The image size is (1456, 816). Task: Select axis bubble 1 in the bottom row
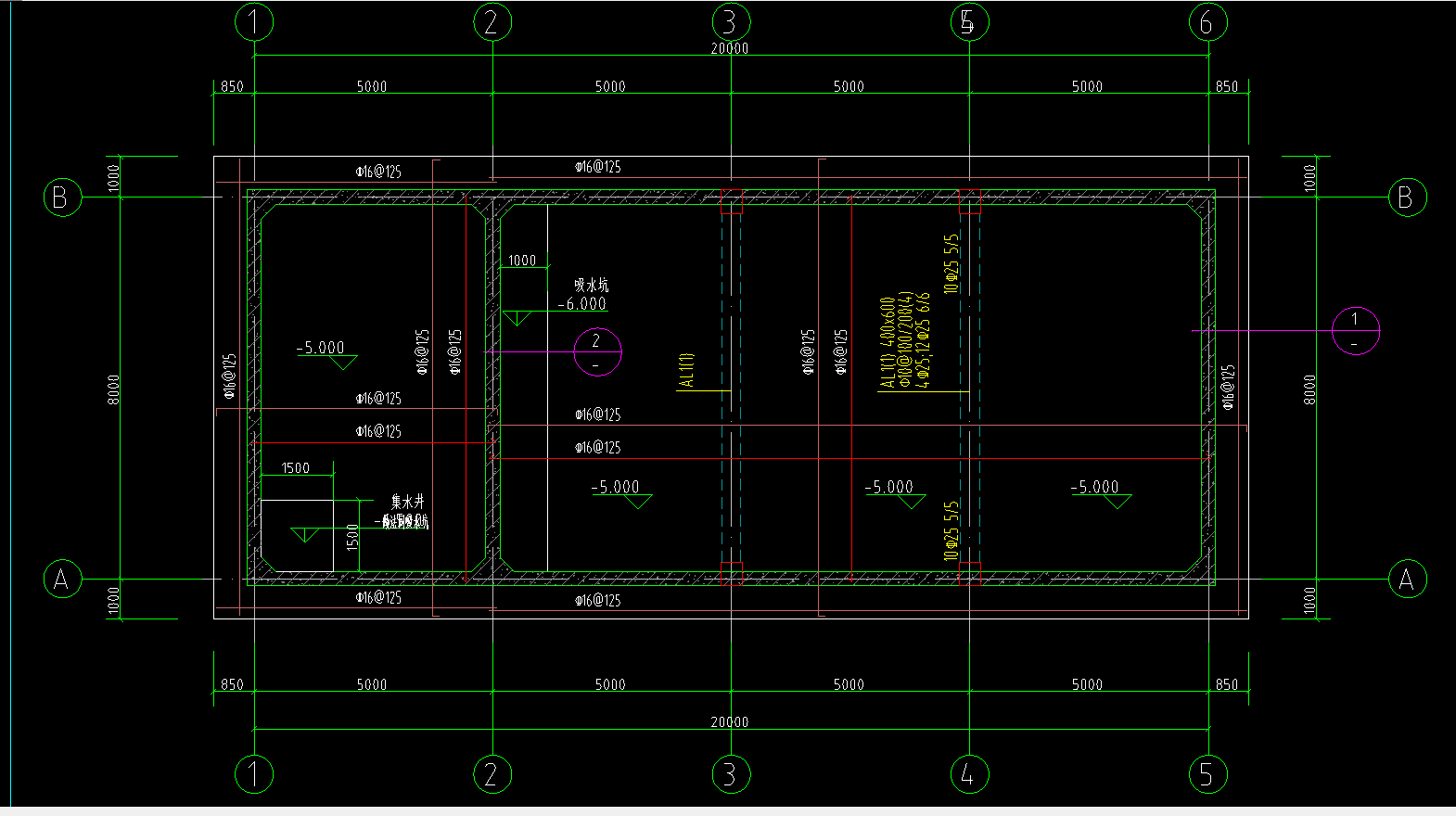254,773
